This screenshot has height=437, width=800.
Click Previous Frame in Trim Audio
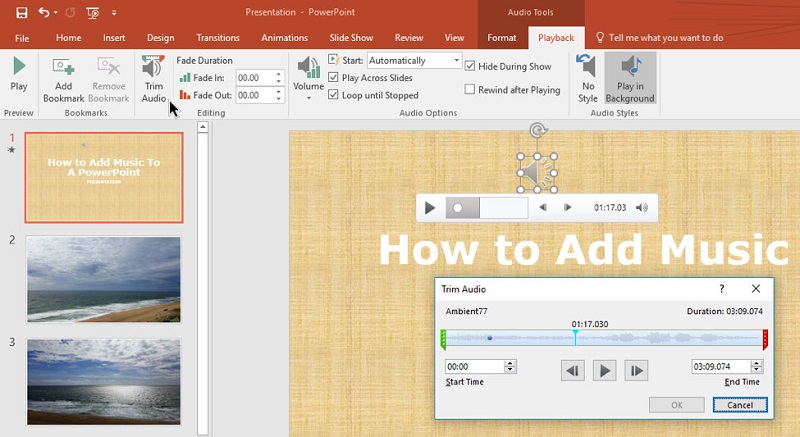(572, 371)
